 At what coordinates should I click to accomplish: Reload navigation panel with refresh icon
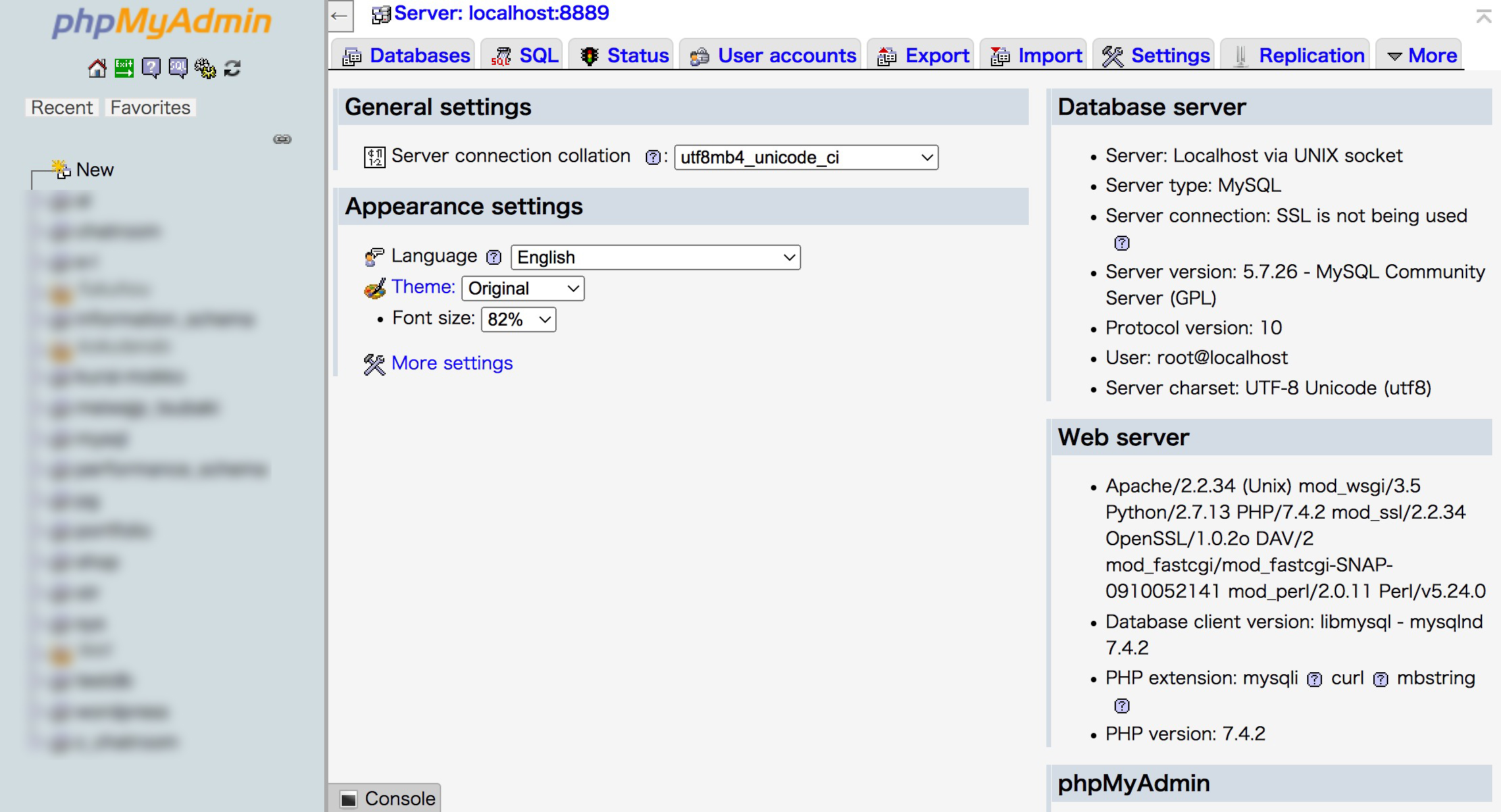232,68
